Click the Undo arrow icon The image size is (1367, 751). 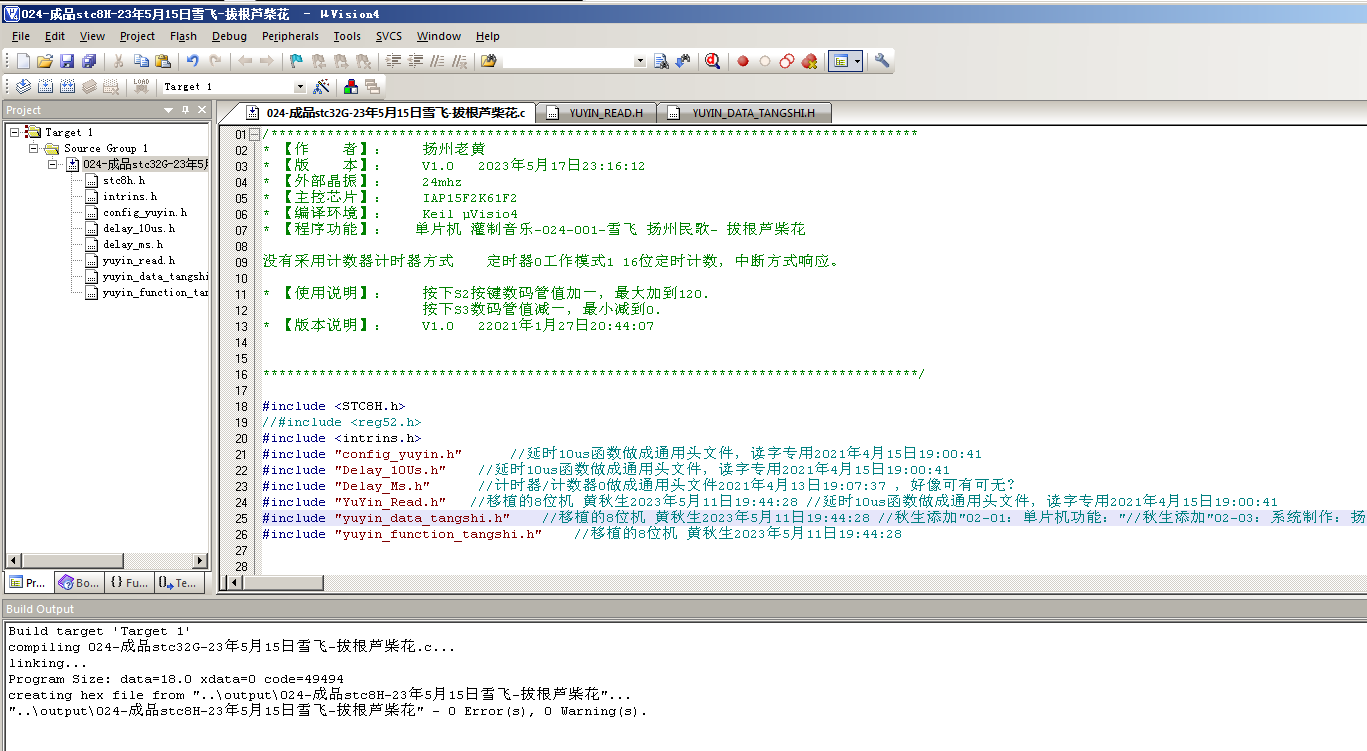(x=192, y=61)
